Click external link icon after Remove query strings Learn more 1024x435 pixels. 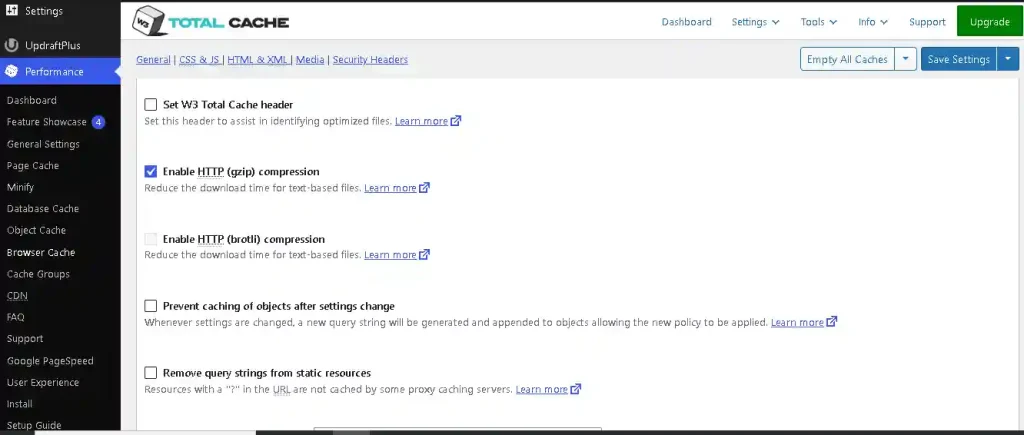pos(576,389)
